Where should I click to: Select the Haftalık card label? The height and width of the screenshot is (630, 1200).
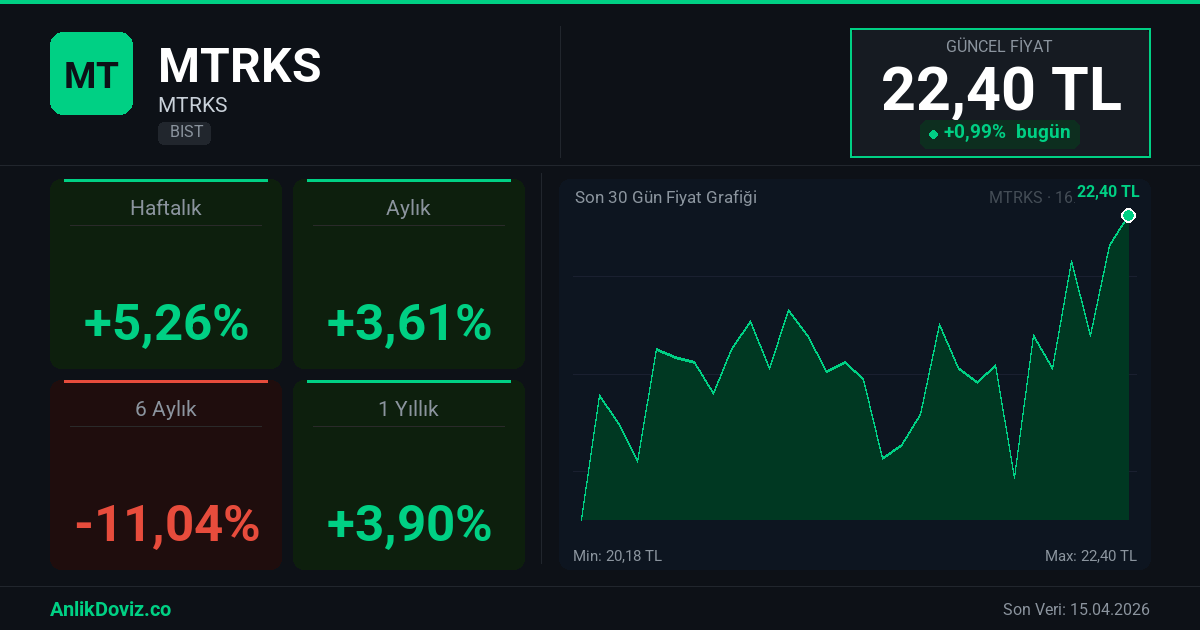tap(166, 208)
